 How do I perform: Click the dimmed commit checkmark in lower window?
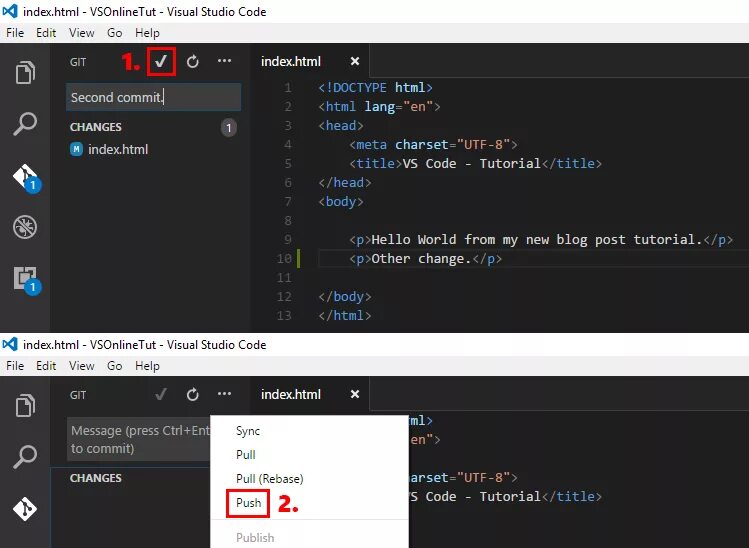(161, 394)
